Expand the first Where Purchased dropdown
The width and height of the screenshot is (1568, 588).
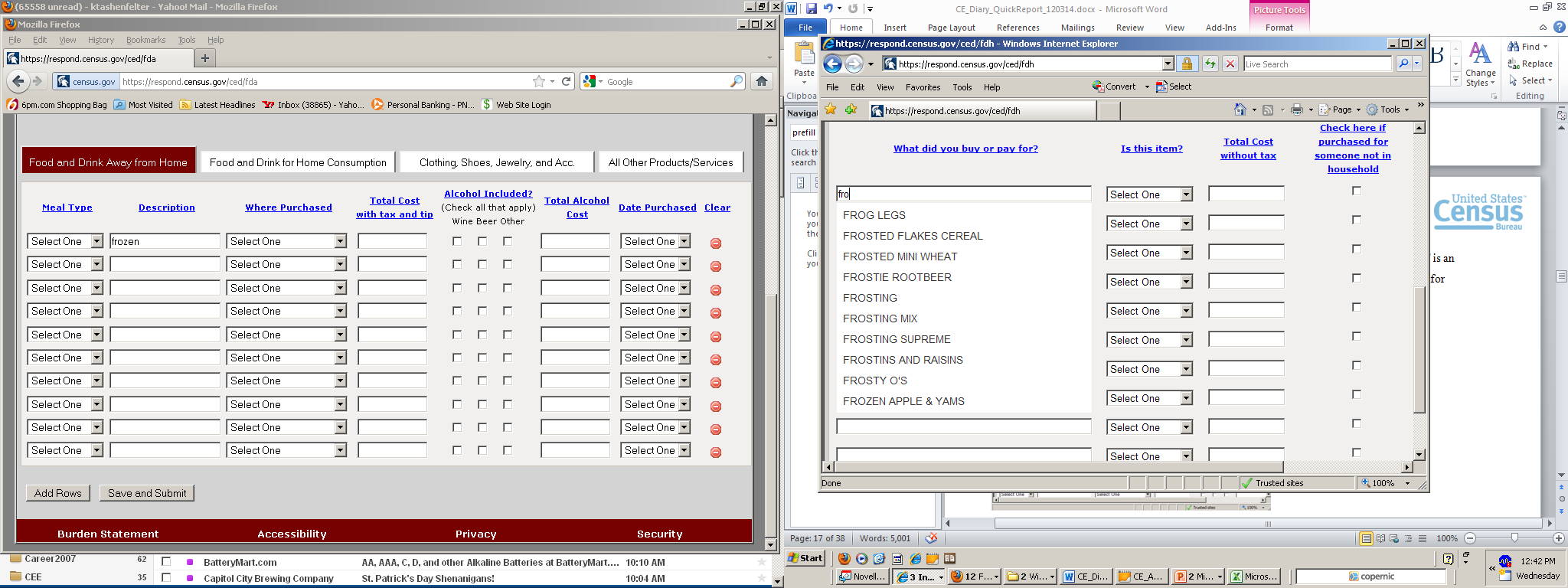tap(286, 241)
